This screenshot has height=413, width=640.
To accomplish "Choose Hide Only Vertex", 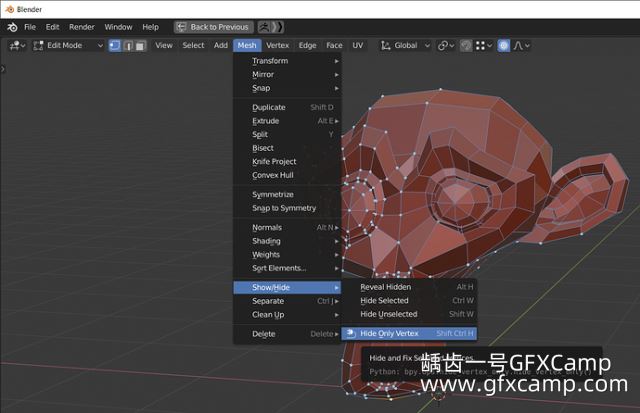I will (x=409, y=334).
